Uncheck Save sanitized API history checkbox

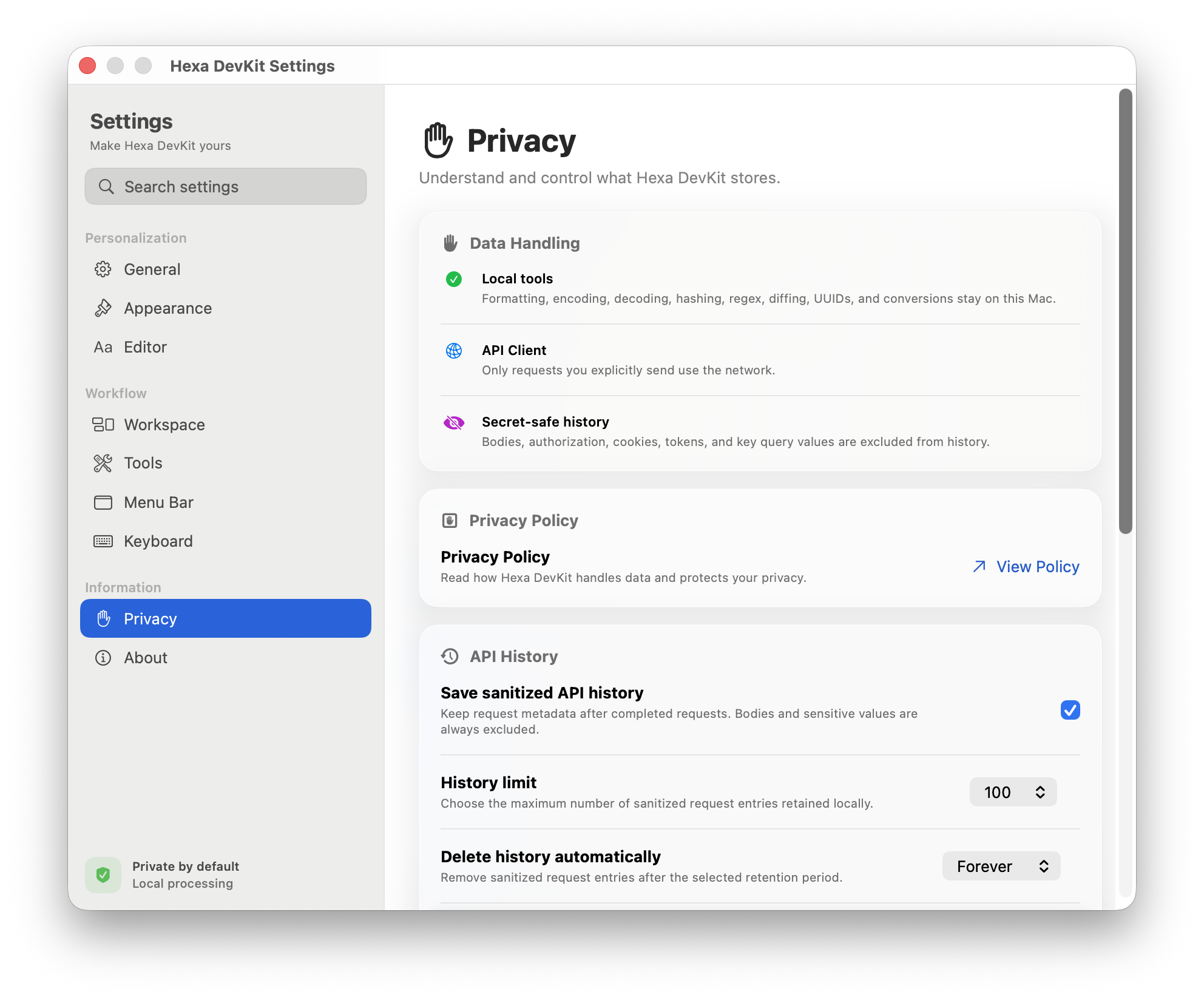[1070, 710]
